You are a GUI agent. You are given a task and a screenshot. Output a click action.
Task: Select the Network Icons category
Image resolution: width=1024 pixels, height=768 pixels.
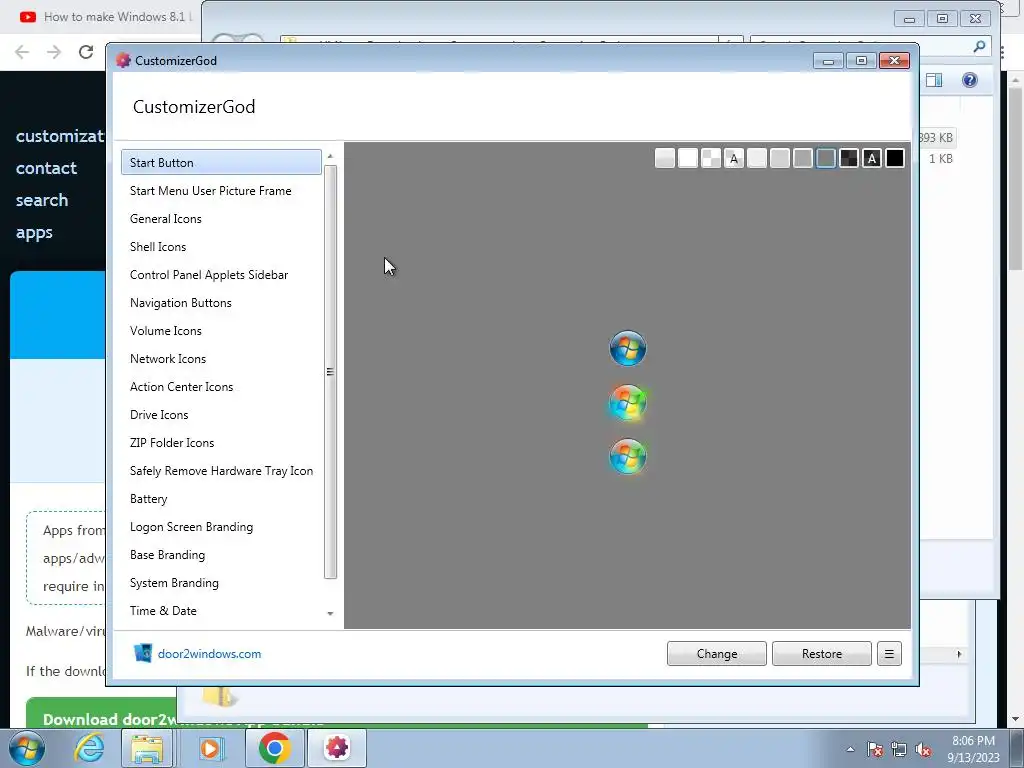click(221, 359)
